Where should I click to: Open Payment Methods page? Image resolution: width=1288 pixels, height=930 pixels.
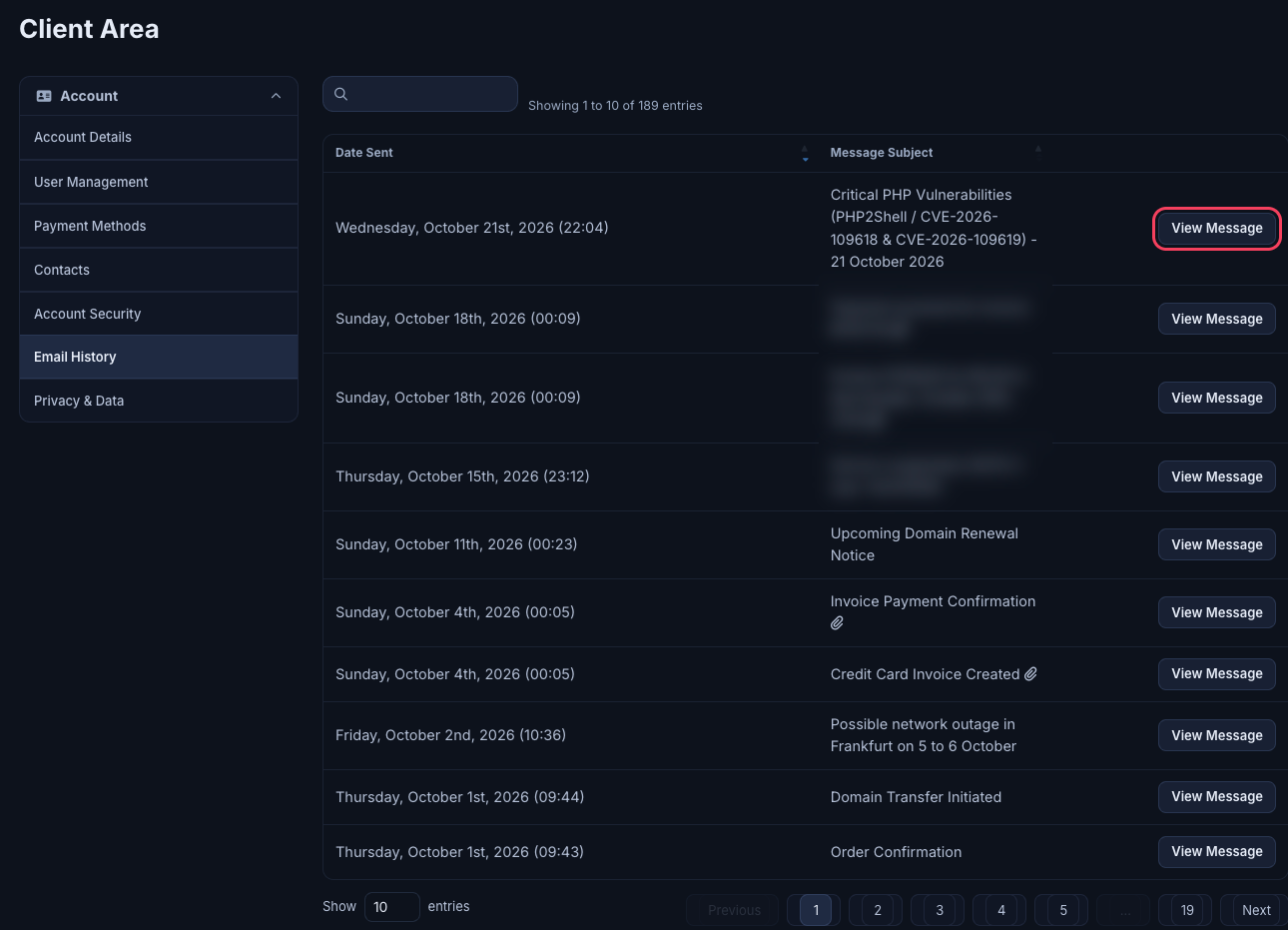pos(159,226)
